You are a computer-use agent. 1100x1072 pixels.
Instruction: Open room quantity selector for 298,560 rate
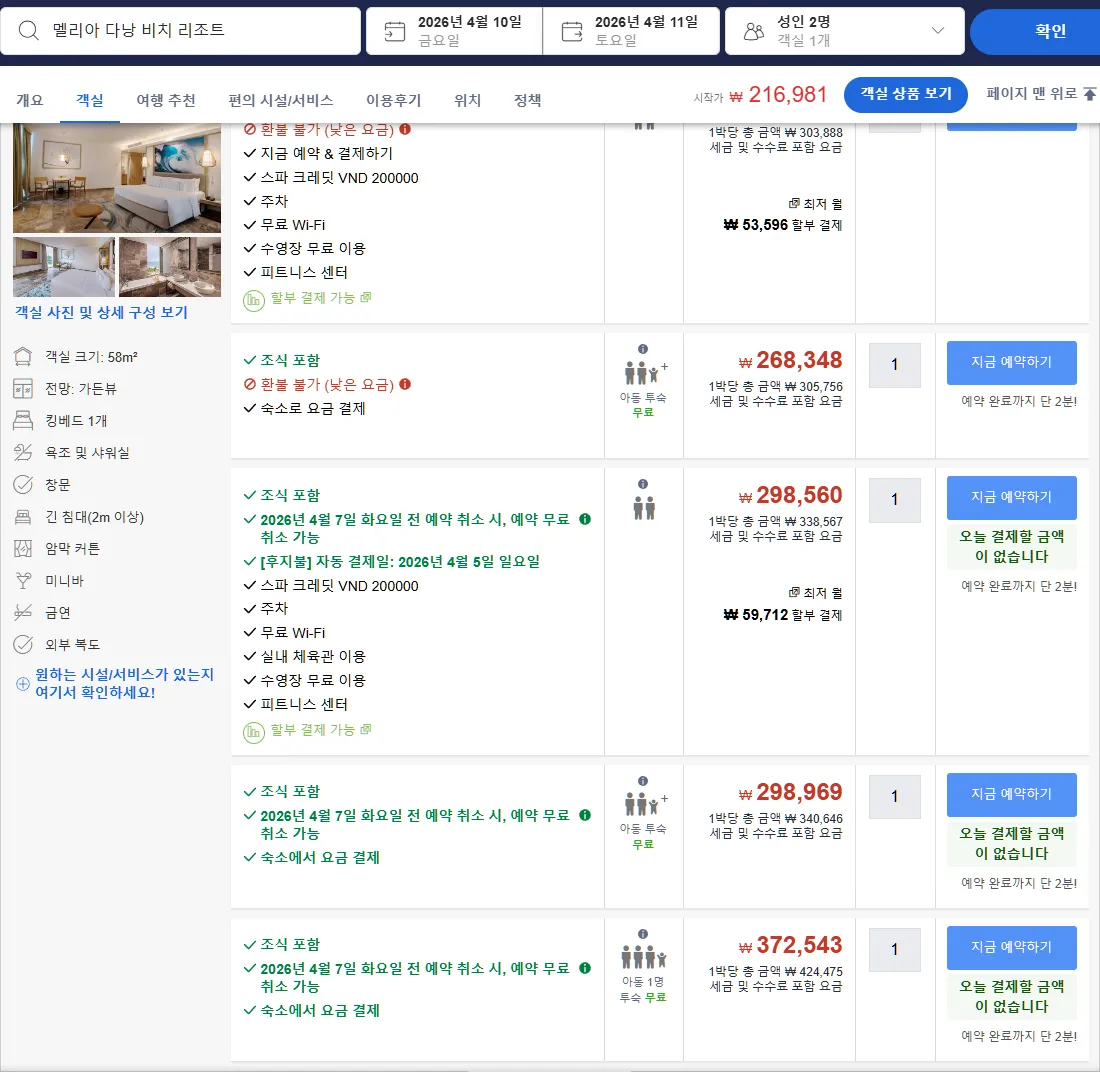pos(894,500)
